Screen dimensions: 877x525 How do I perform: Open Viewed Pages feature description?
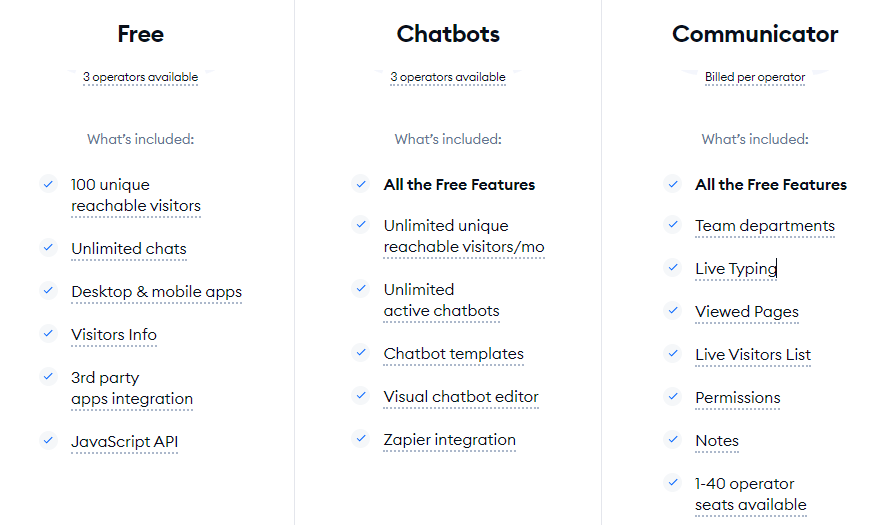coord(747,312)
